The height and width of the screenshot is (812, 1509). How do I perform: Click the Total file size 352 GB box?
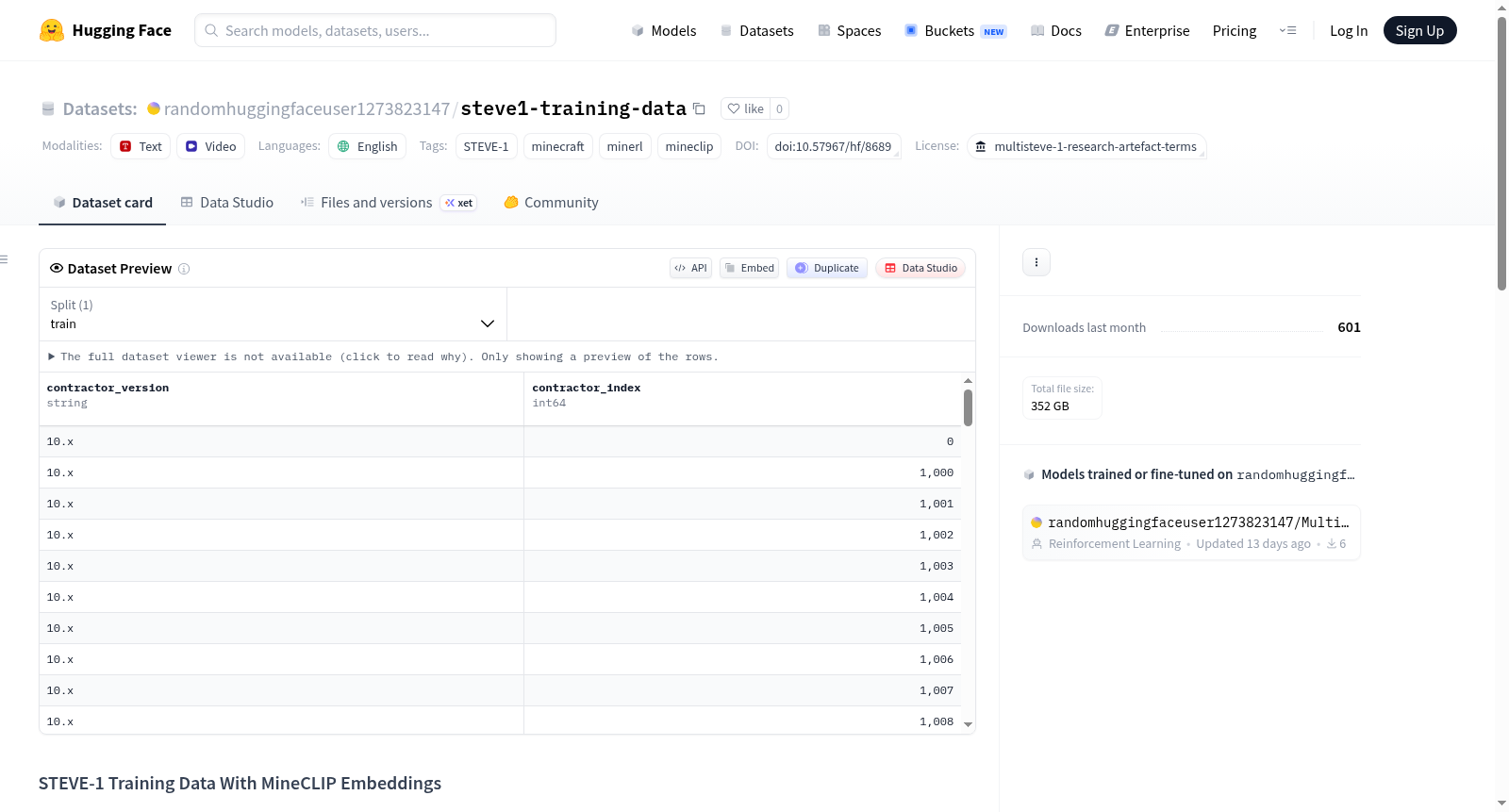click(x=1062, y=398)
